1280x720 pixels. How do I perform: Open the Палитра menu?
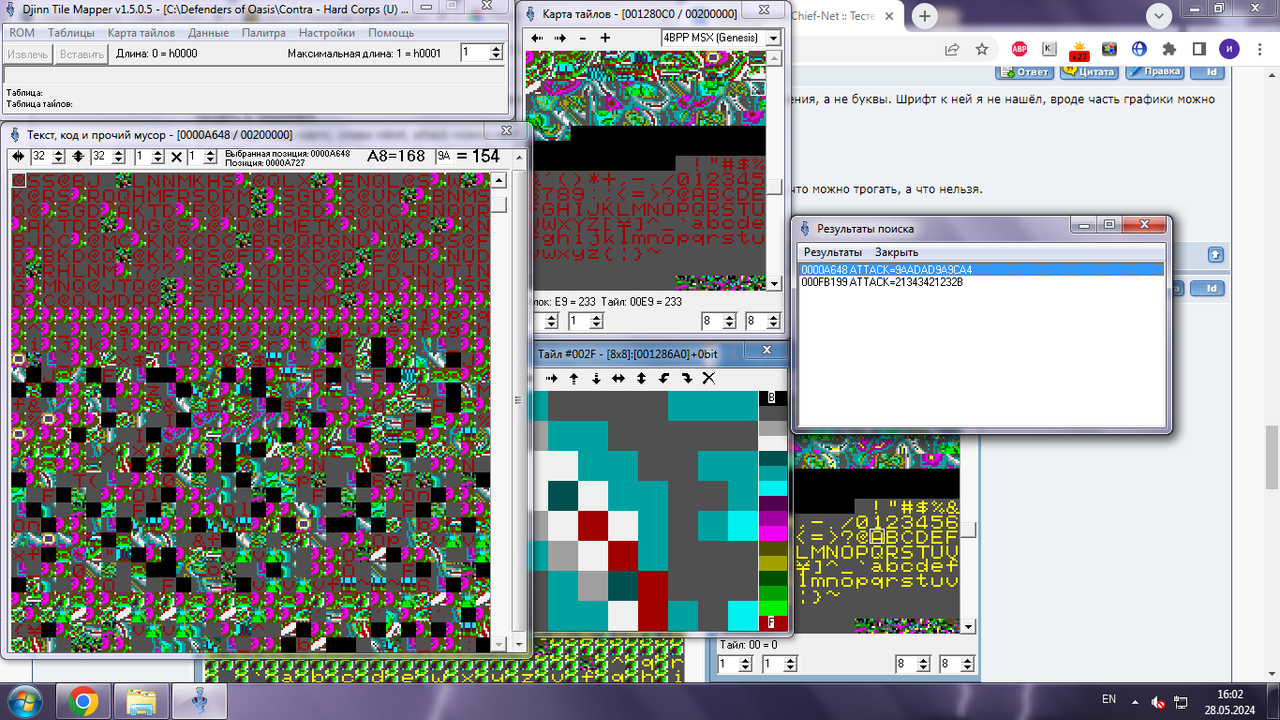tap(264, 33)
